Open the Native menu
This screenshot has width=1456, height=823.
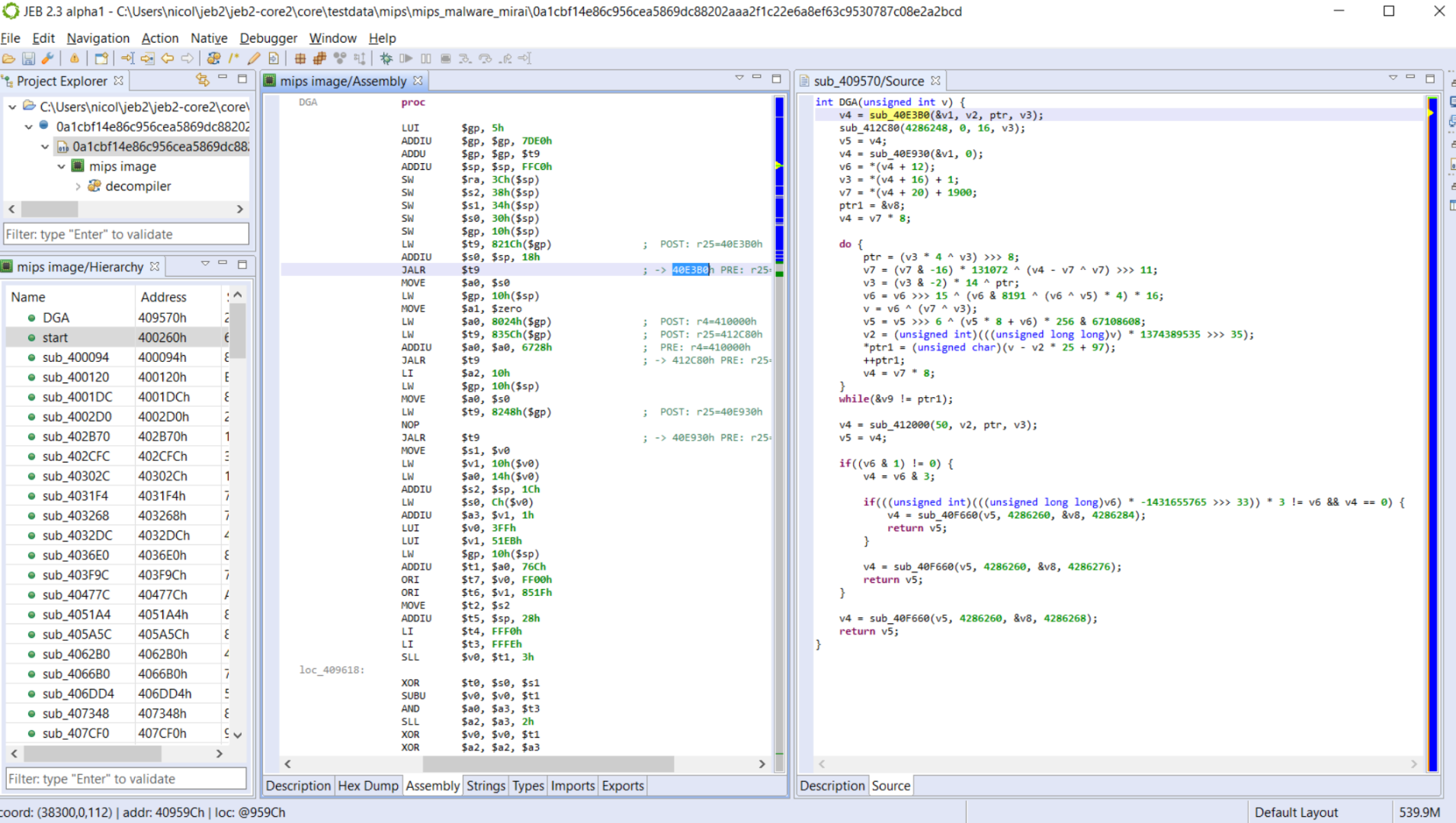(x=209, y=38)
